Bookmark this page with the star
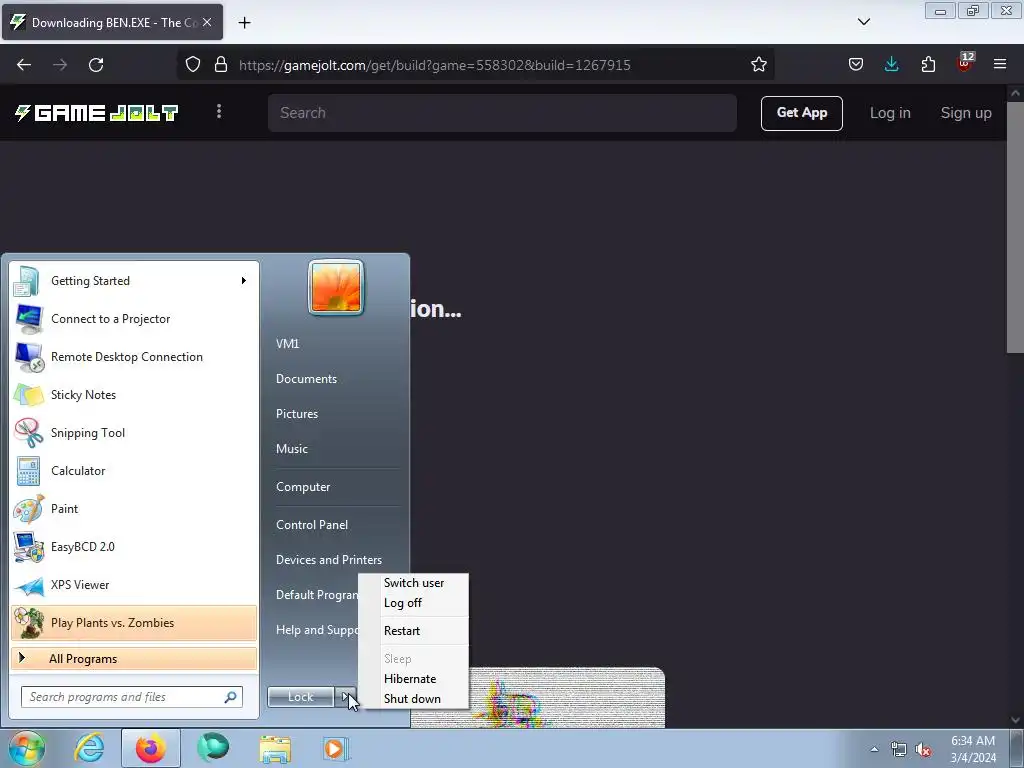Image resolution: width=1024 pixels, height=768 pixels. pyautogui.click(x=758, y=65)
